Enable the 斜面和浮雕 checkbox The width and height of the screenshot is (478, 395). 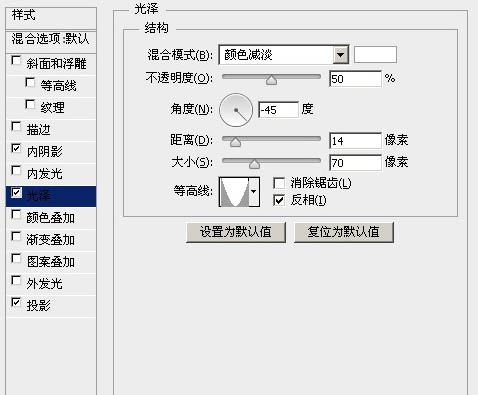16,61
